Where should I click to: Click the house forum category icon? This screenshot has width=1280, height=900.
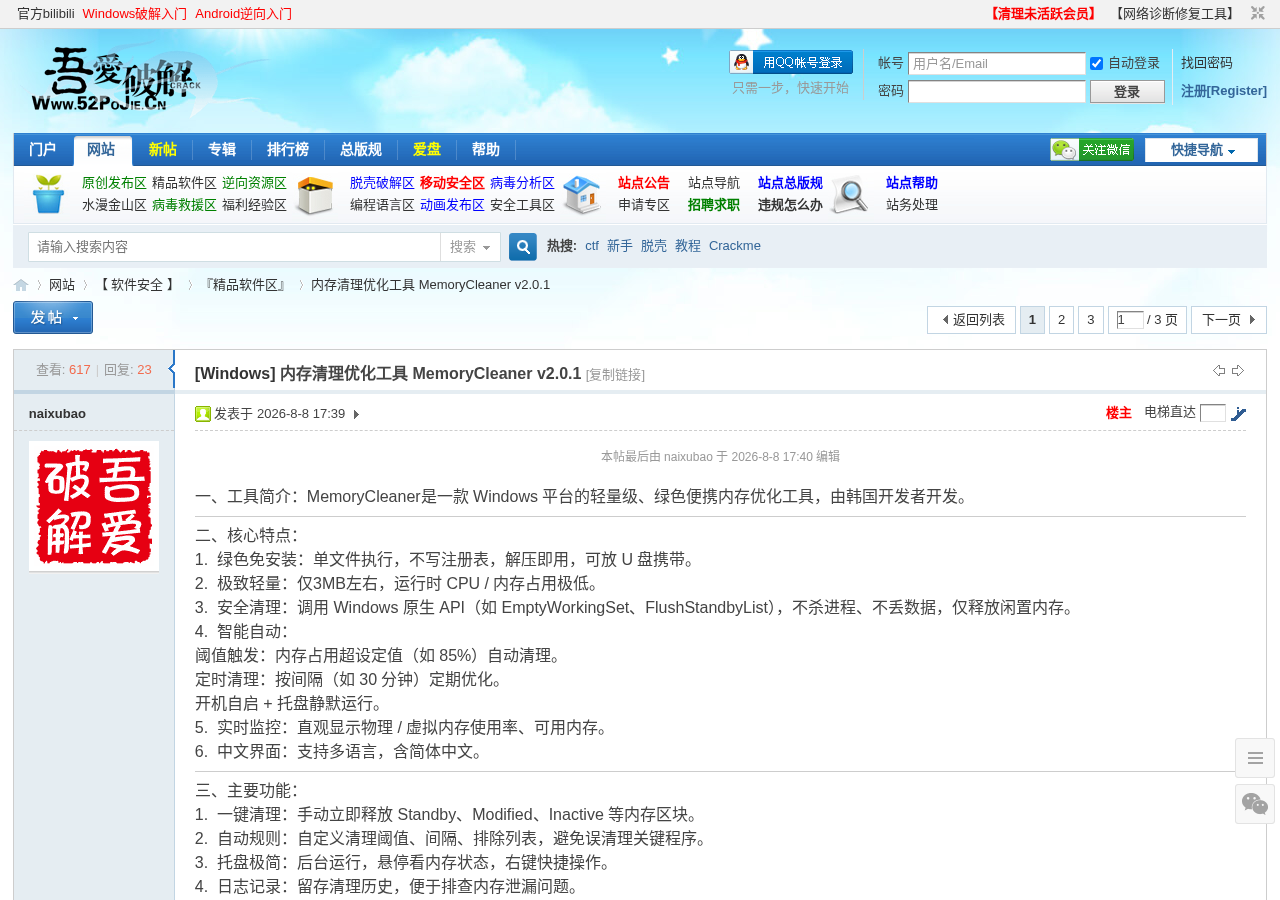coord(582,195)
